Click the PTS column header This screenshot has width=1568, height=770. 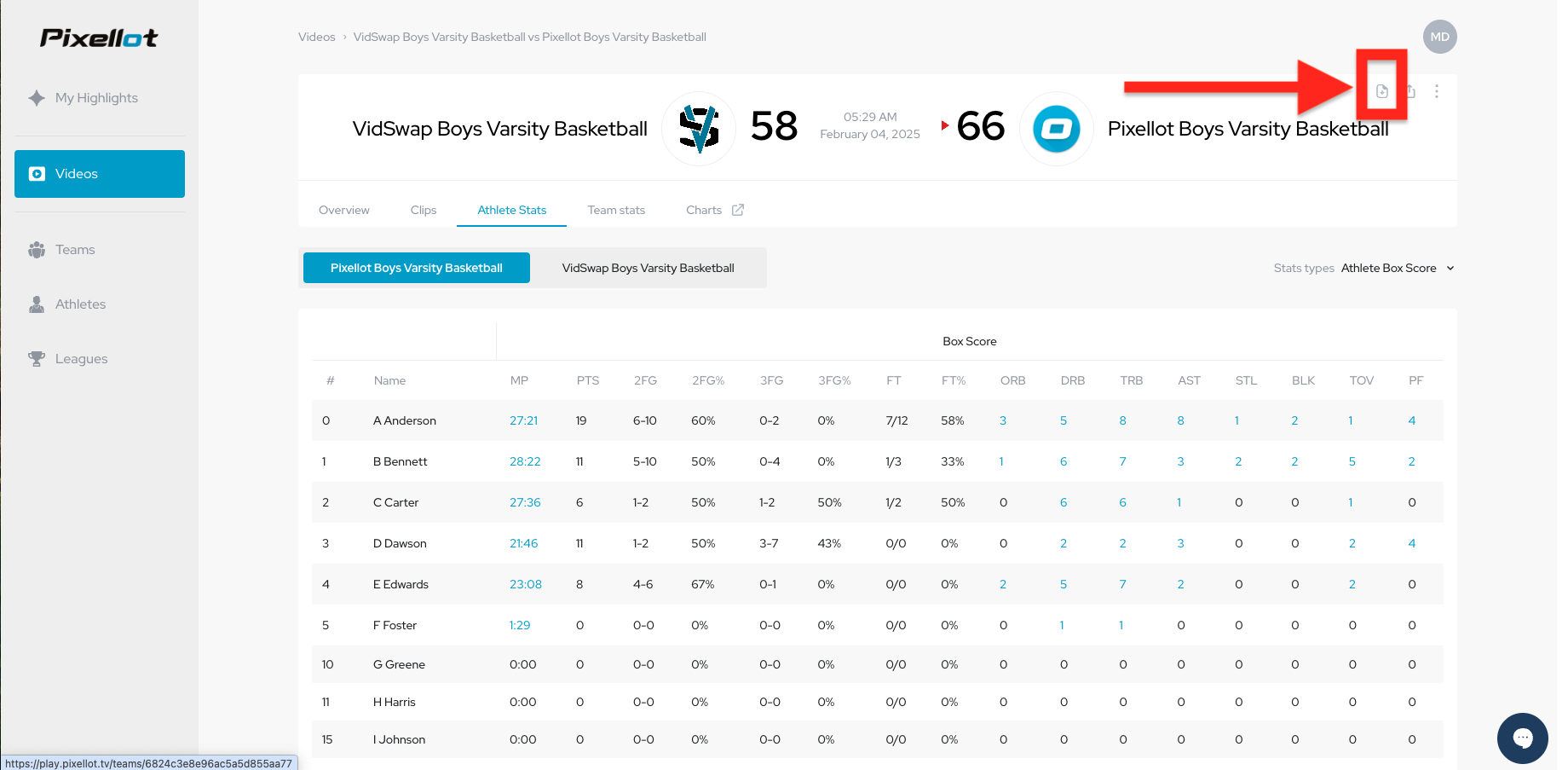point(588,380)
